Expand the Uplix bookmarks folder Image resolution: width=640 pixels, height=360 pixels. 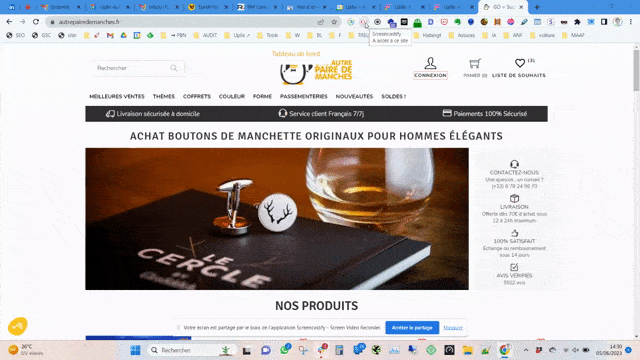click(x=237, y=36)
